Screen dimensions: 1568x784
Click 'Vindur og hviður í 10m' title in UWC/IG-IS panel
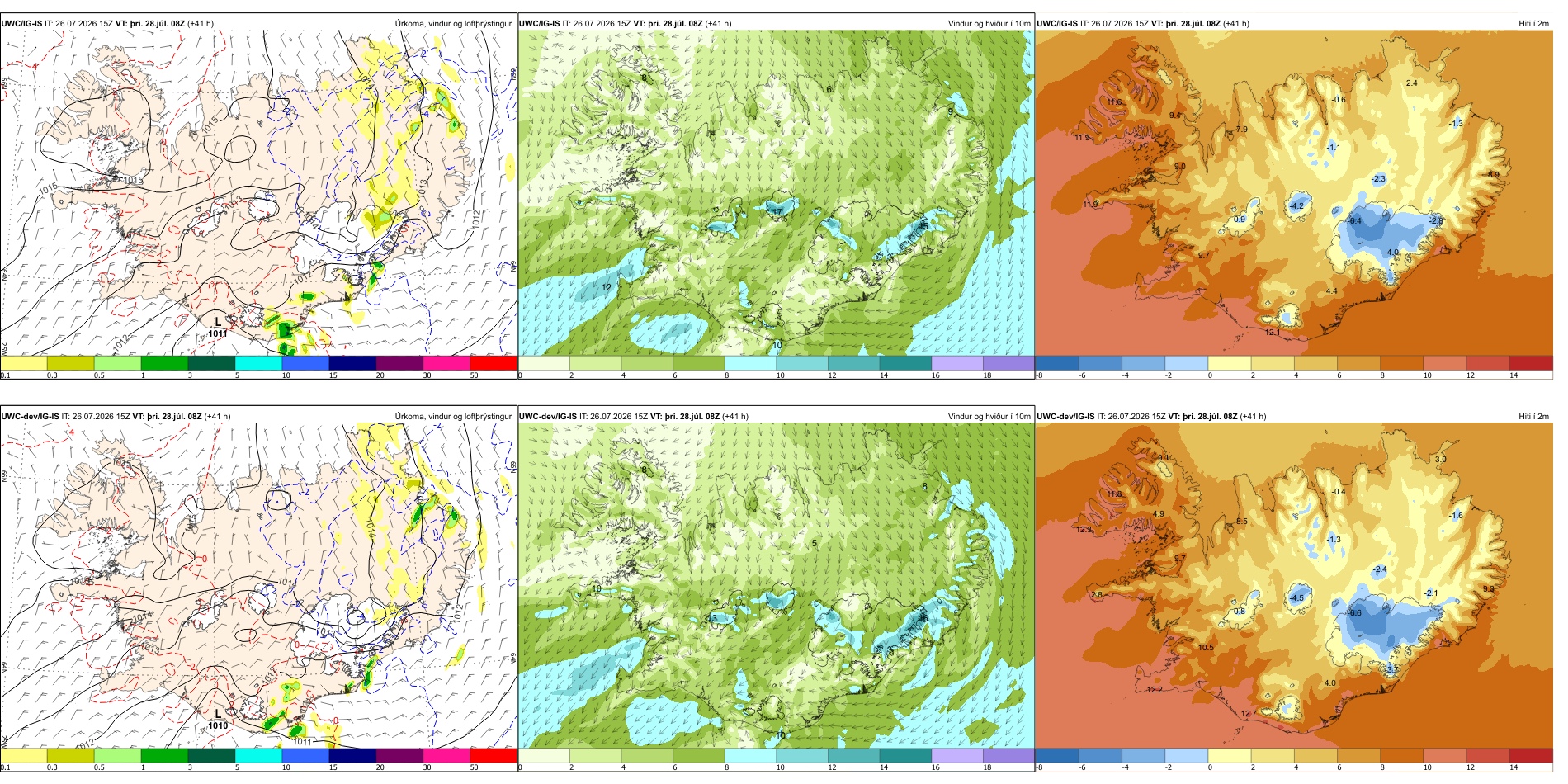point(989,24)
